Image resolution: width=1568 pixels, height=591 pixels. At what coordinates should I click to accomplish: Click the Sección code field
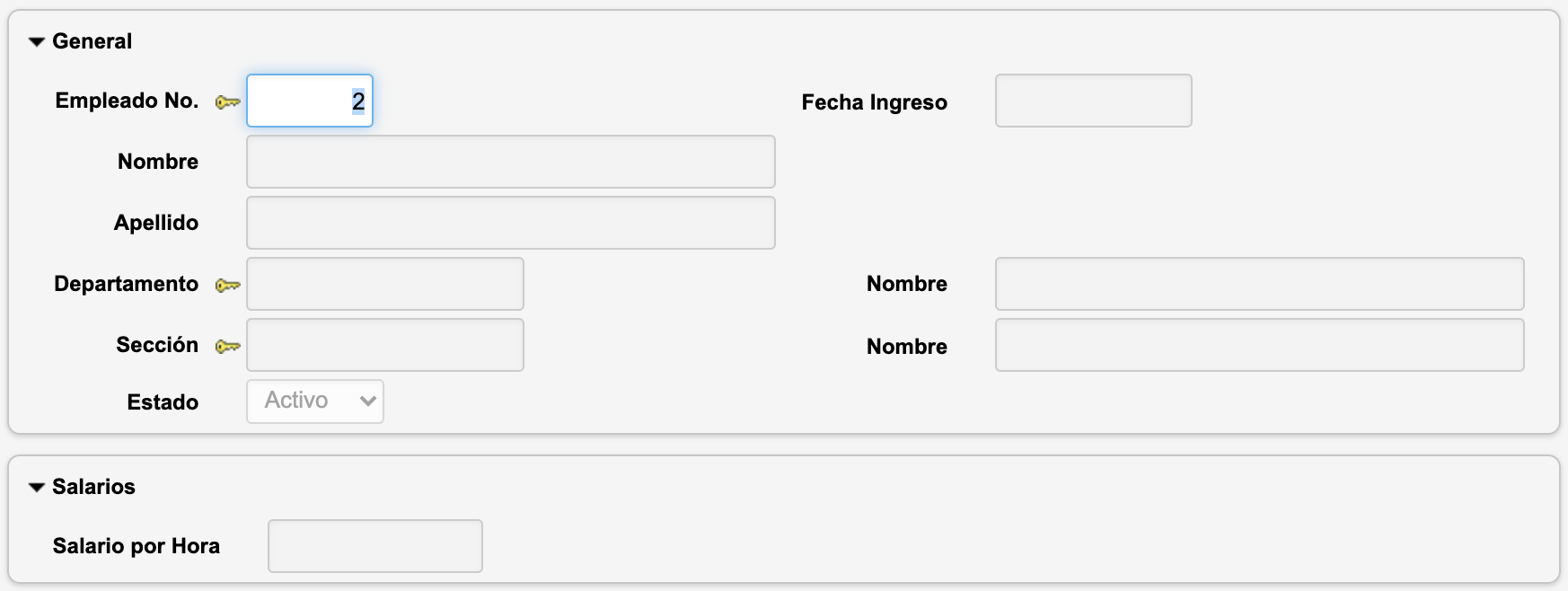[384, 345]
